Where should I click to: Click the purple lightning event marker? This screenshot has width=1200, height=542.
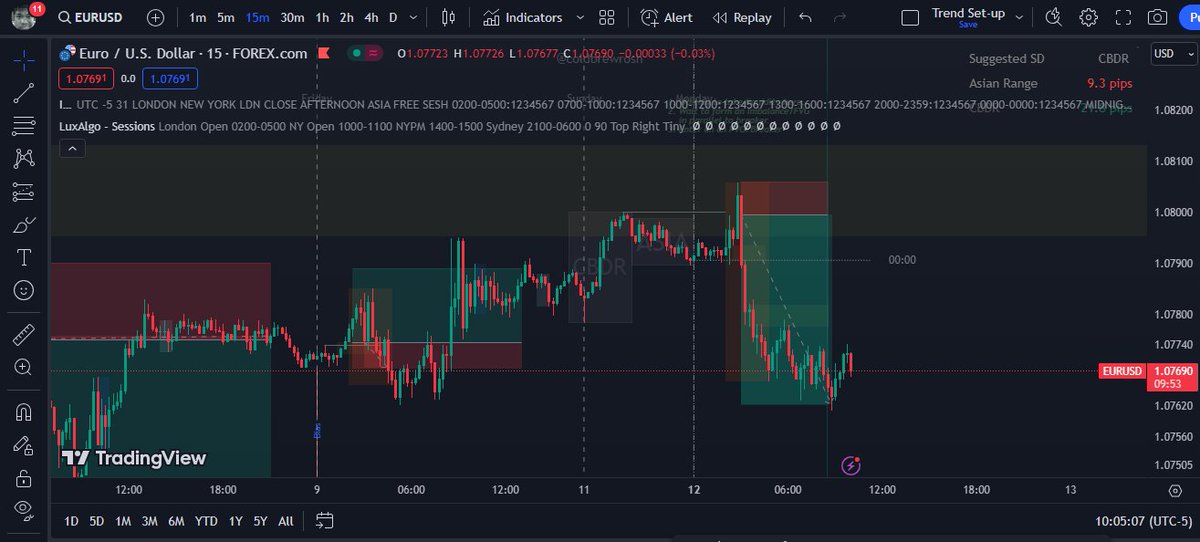[x=851, y=465]
